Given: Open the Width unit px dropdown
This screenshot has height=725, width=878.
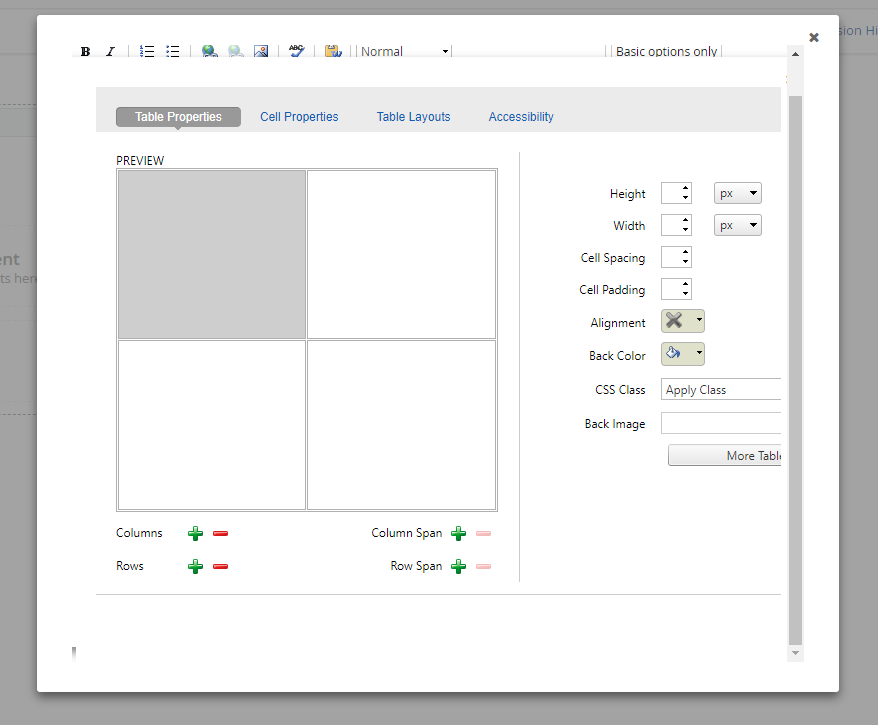Looking at the screenshot, I should (x=737, y=225).
